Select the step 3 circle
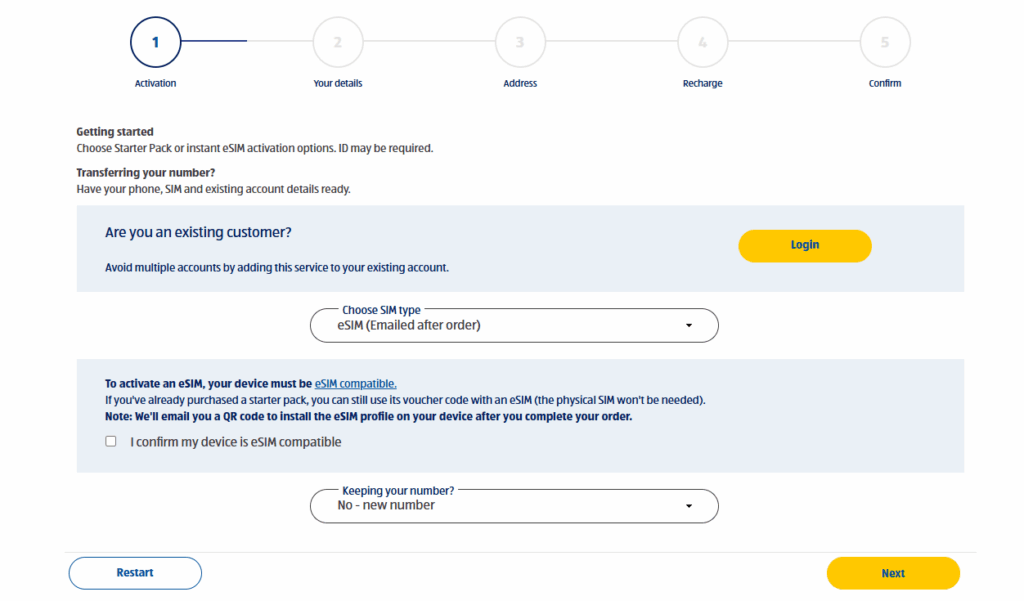This screenshot has width=1024, height=601. click(520, 42)
